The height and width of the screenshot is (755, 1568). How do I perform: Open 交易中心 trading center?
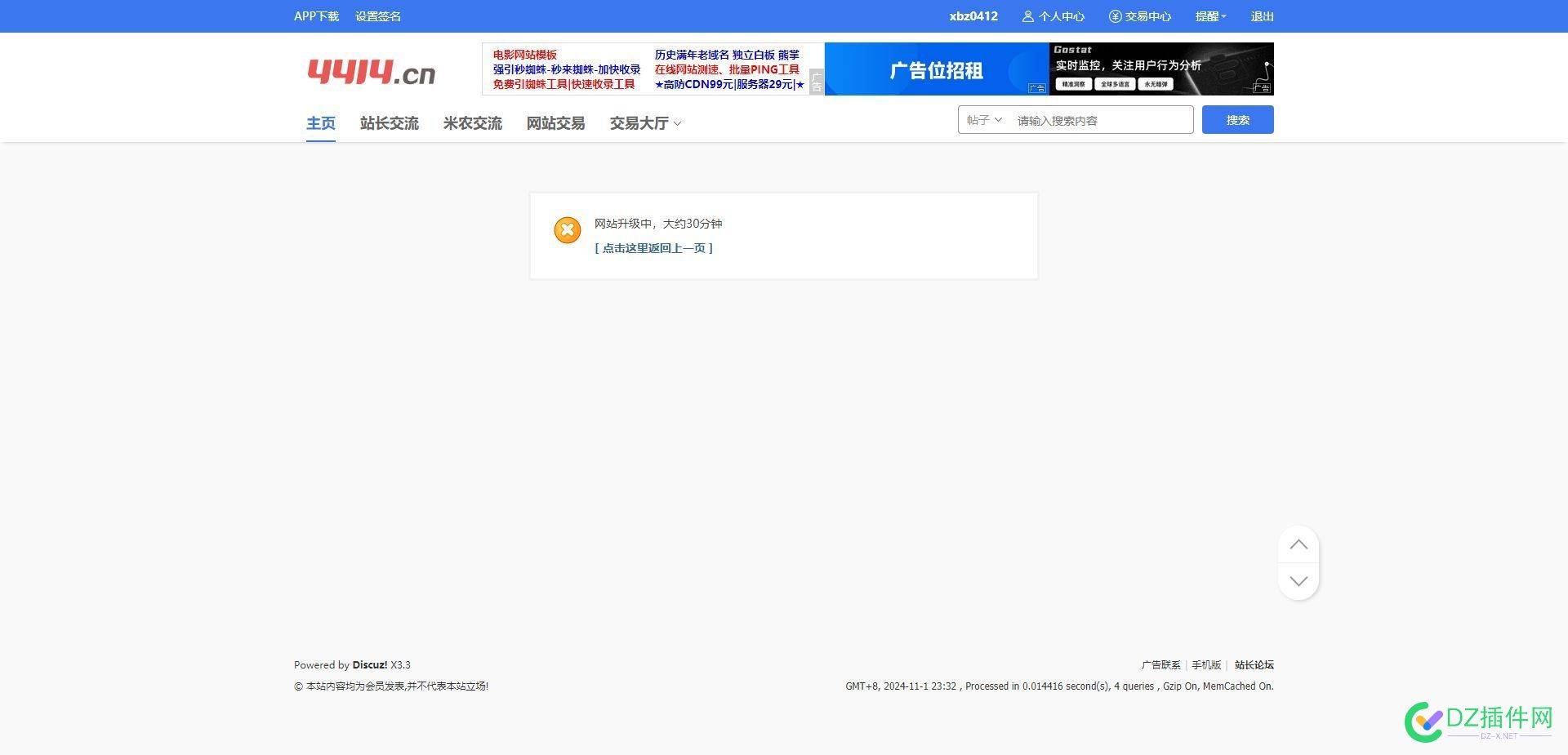coord(1140,16)
